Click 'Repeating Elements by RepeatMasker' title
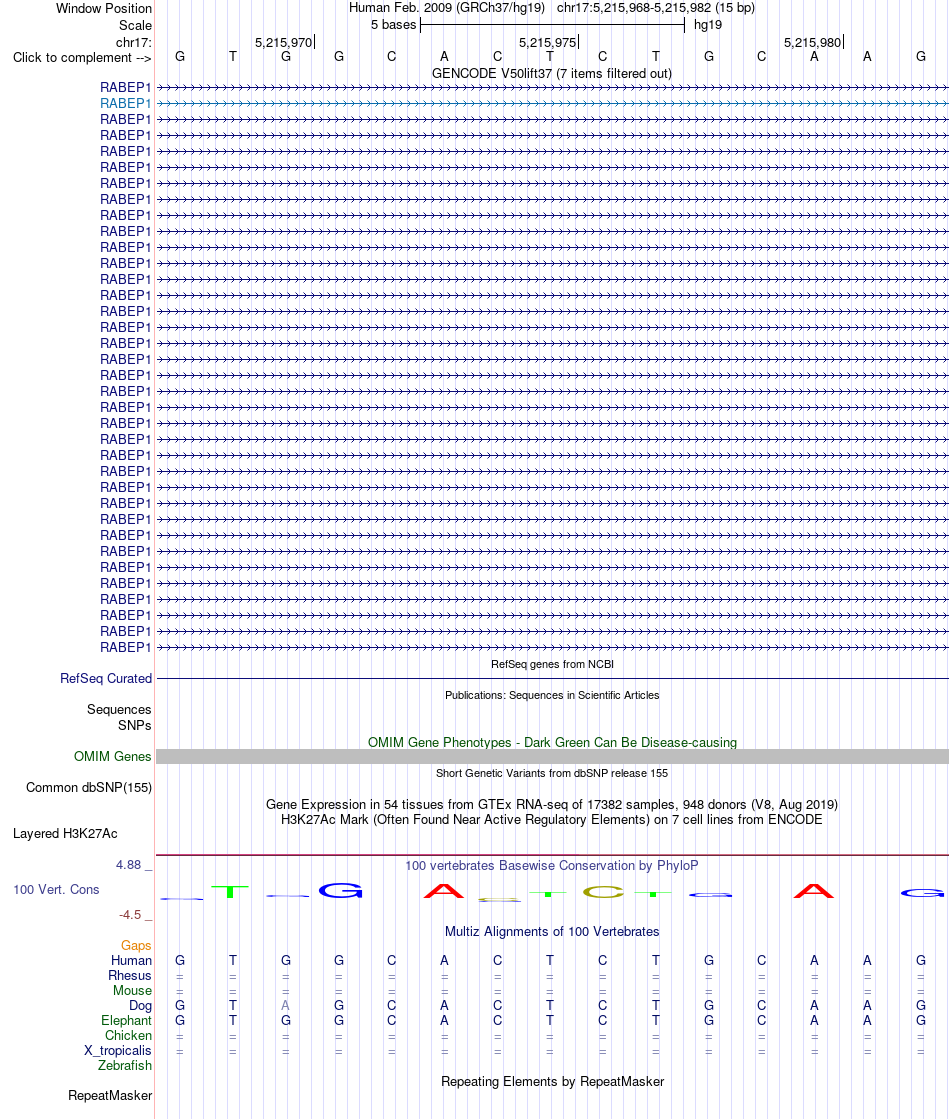The height and width of the screenshot is (1119, 950). [552, 1081]
